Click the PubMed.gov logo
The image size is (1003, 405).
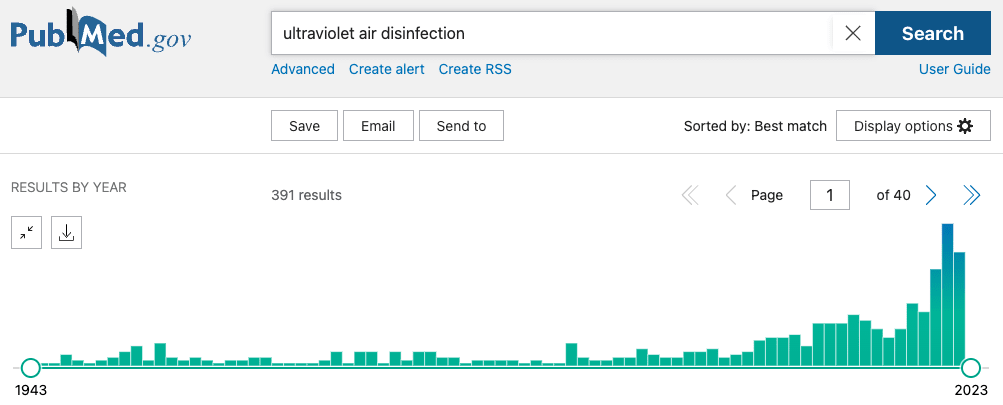101,34
